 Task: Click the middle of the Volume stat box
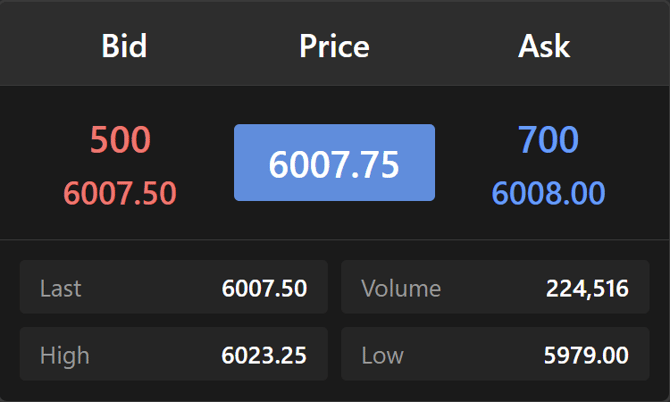pyautogui.click(x=495, y=288)
